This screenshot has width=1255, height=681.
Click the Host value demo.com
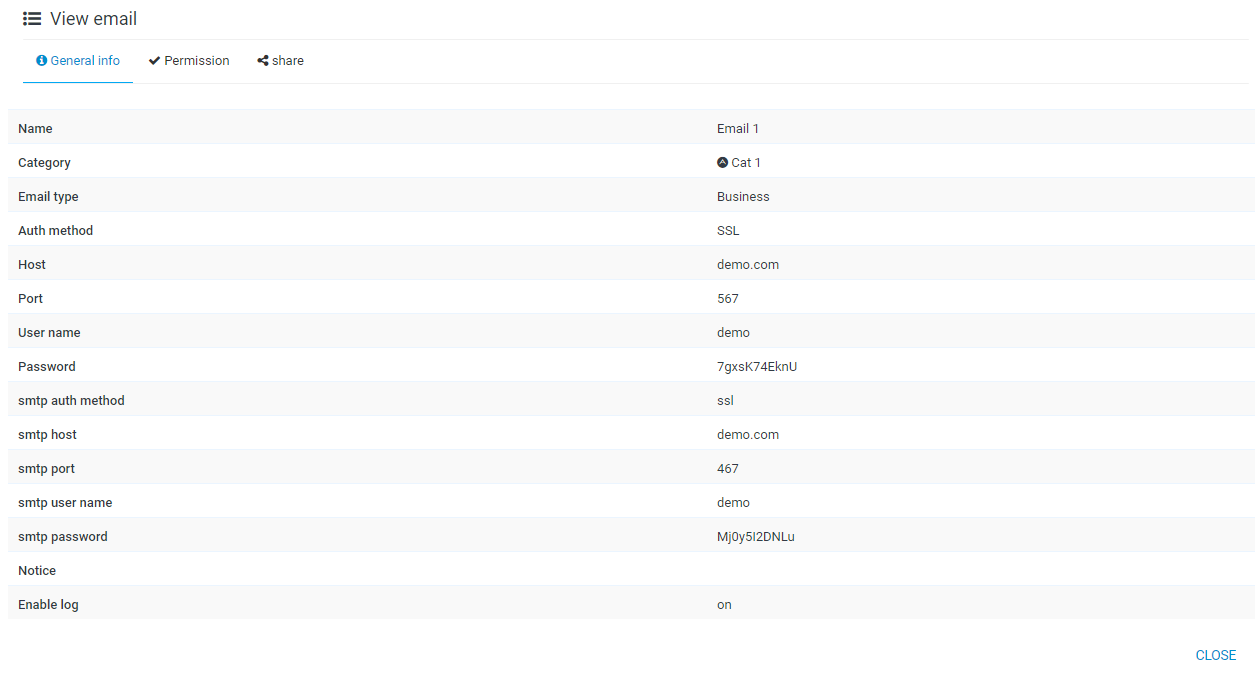748,265
